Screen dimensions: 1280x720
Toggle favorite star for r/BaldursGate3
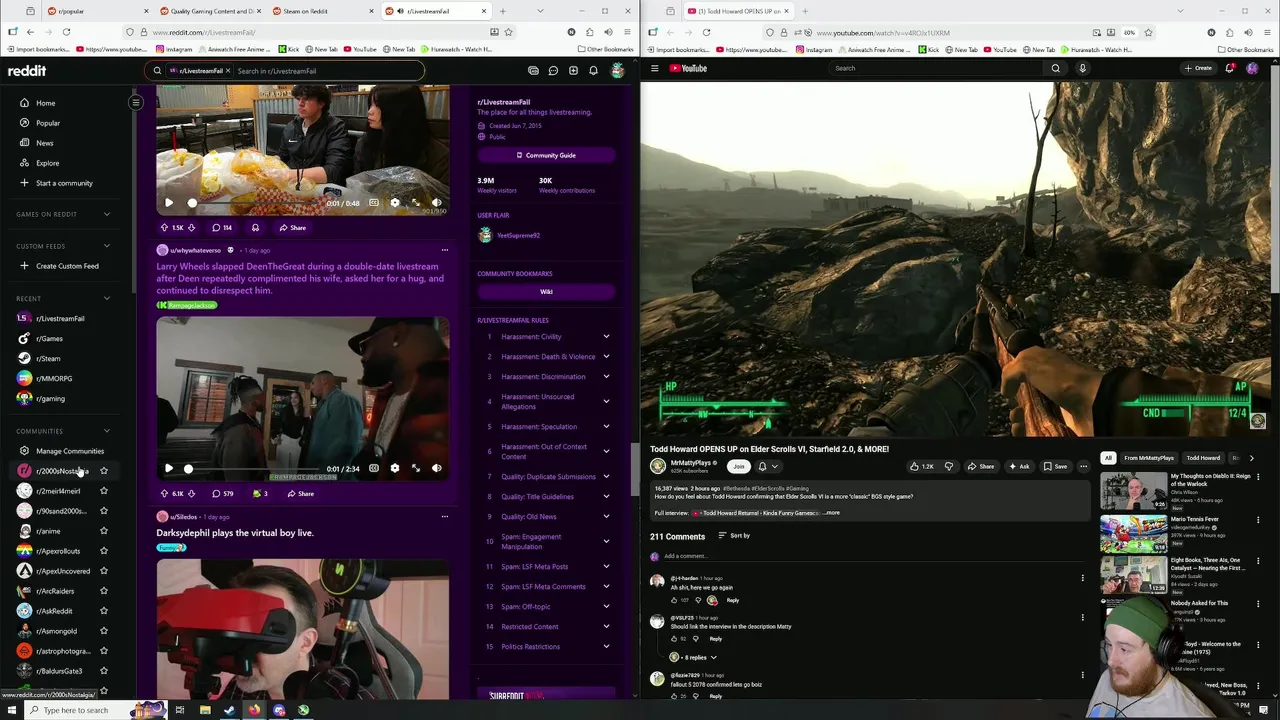[x=104, y=671]
